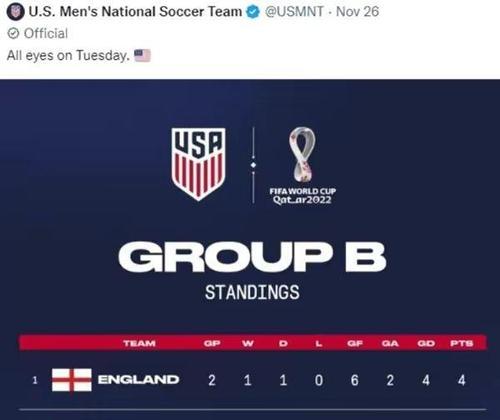Click the diamond divider between logos
Viewport: 500px width, 420px height.
click(253, 165)
